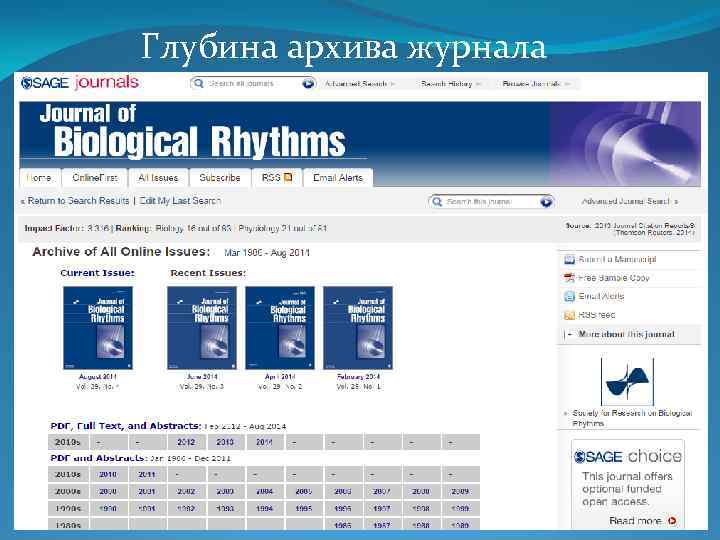Focus the Search this journal field

[491, 202]
